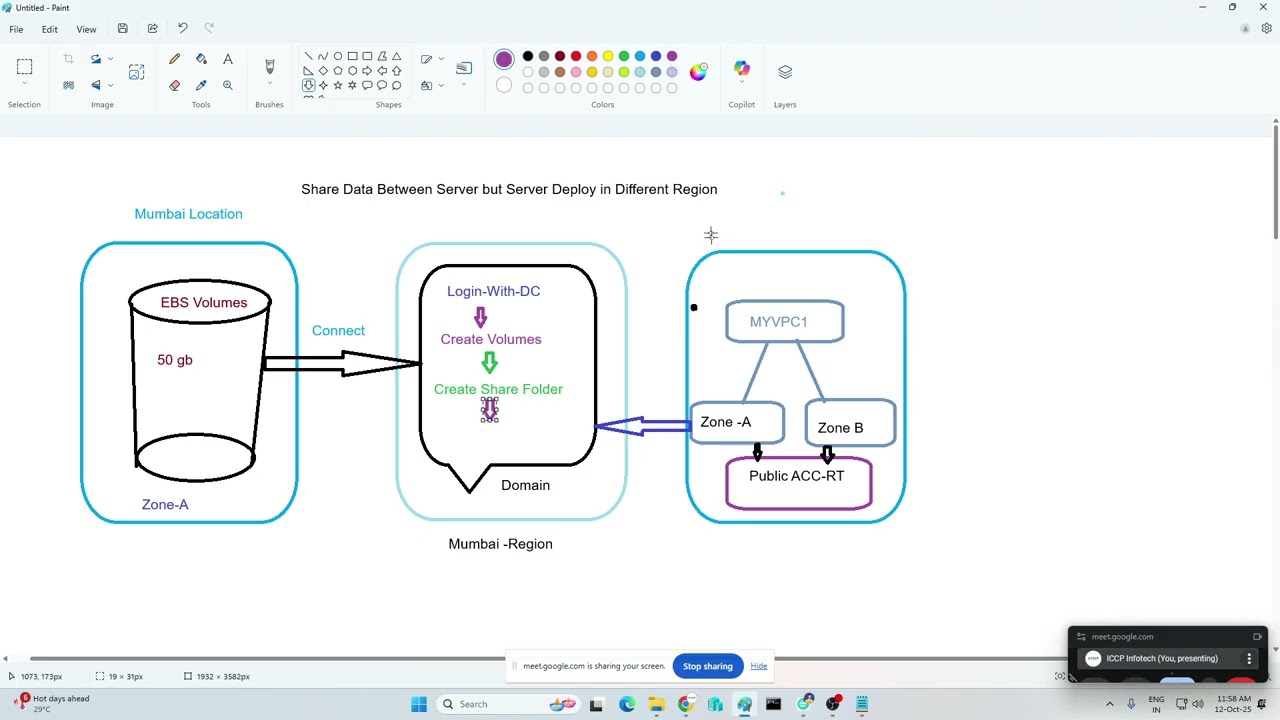Select the Magnifier zoom tool
Viewport: 1280px width, 720px height.
[x=228, y=86]
